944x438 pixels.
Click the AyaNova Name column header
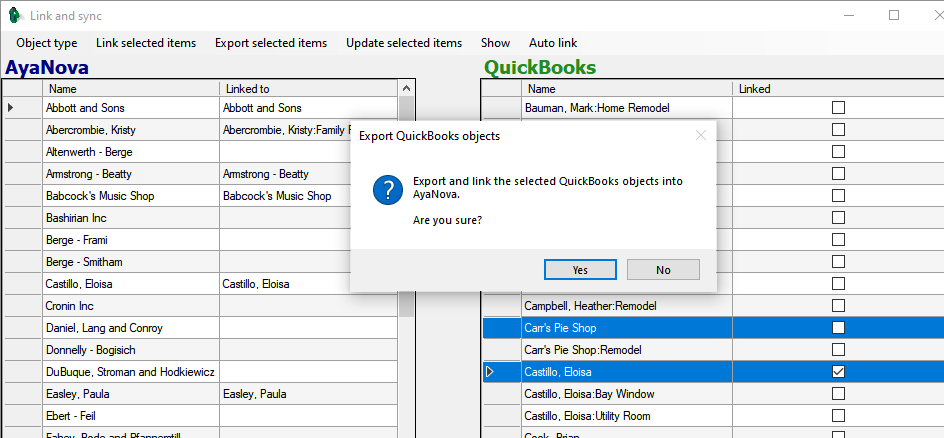coord(131,88)
